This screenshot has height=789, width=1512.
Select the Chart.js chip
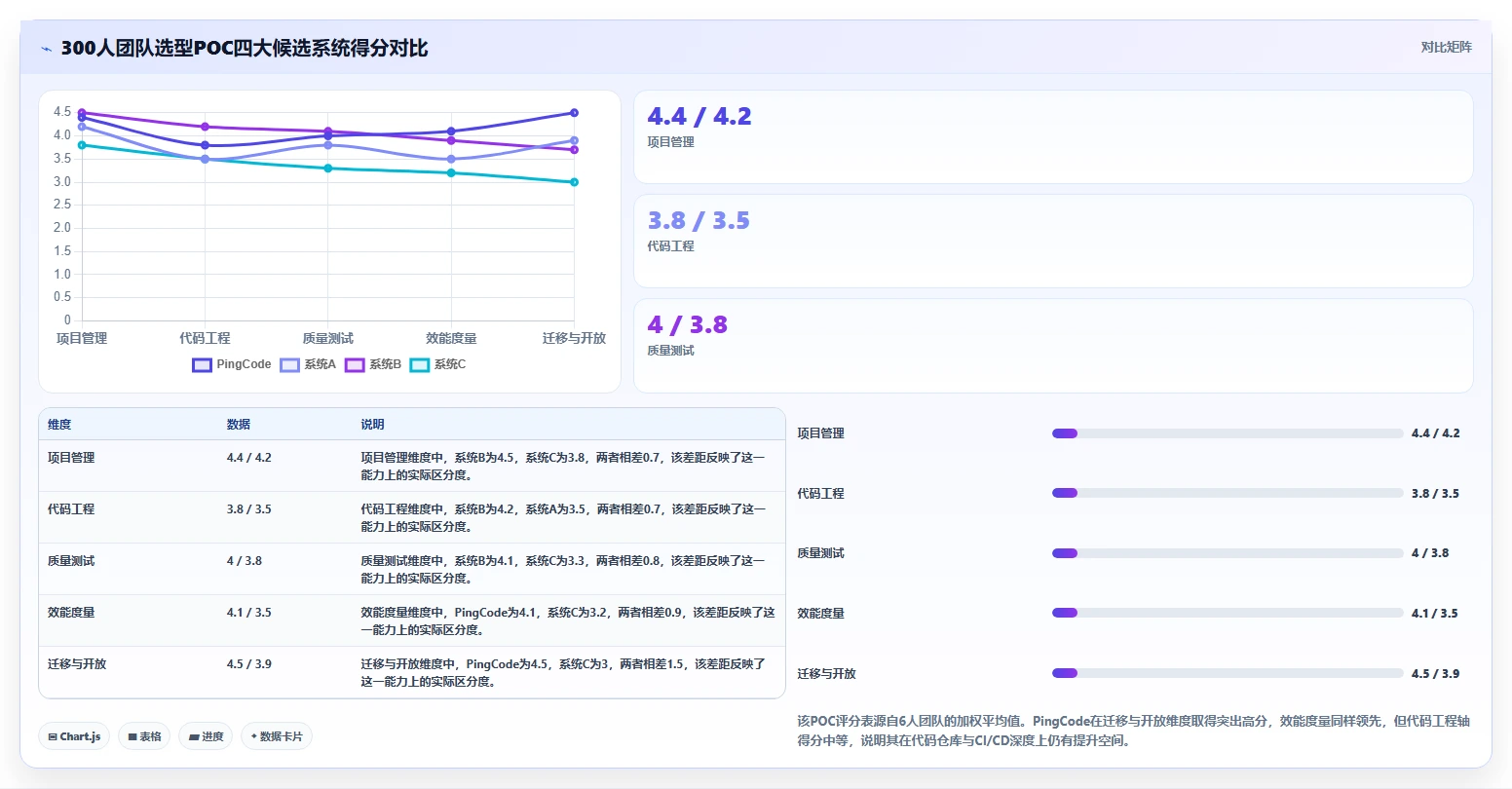[x=74, y=736]
